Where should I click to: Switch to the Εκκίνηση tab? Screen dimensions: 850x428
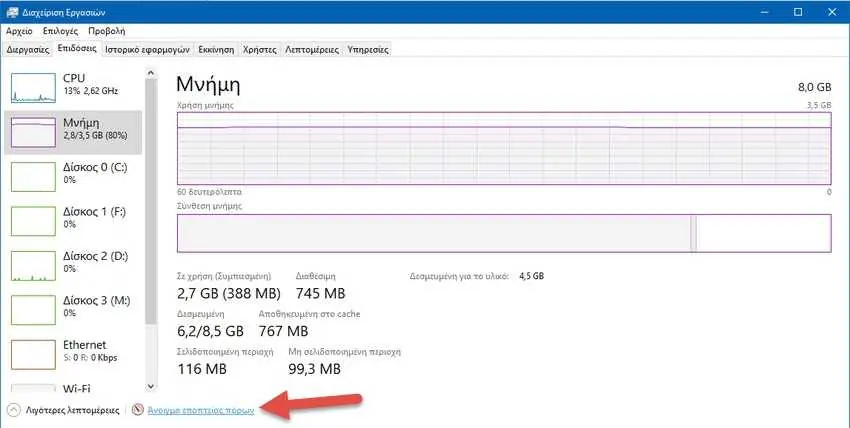(x=216, y=49)
